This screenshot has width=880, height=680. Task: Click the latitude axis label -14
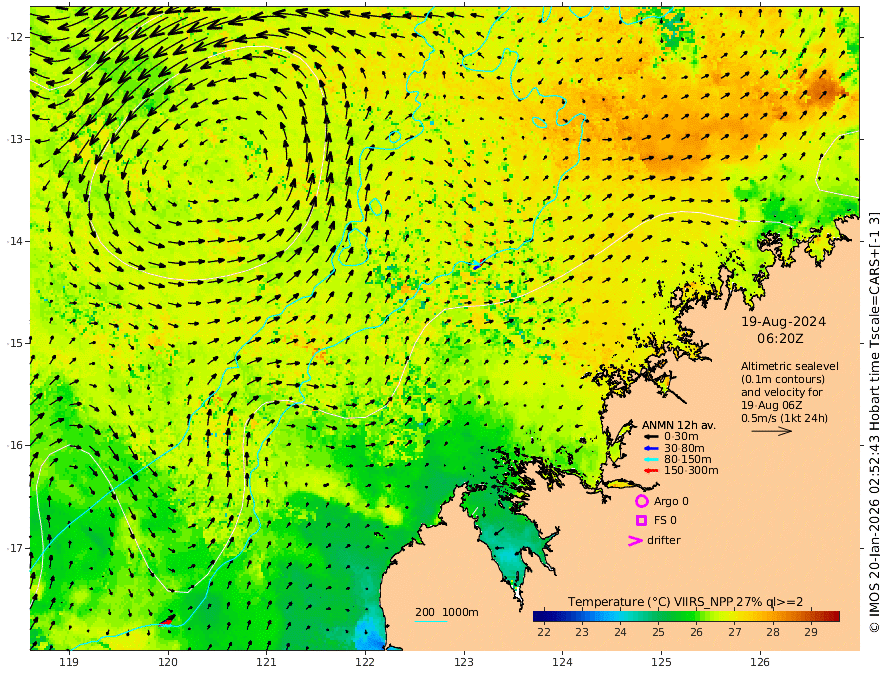point(15,241)
